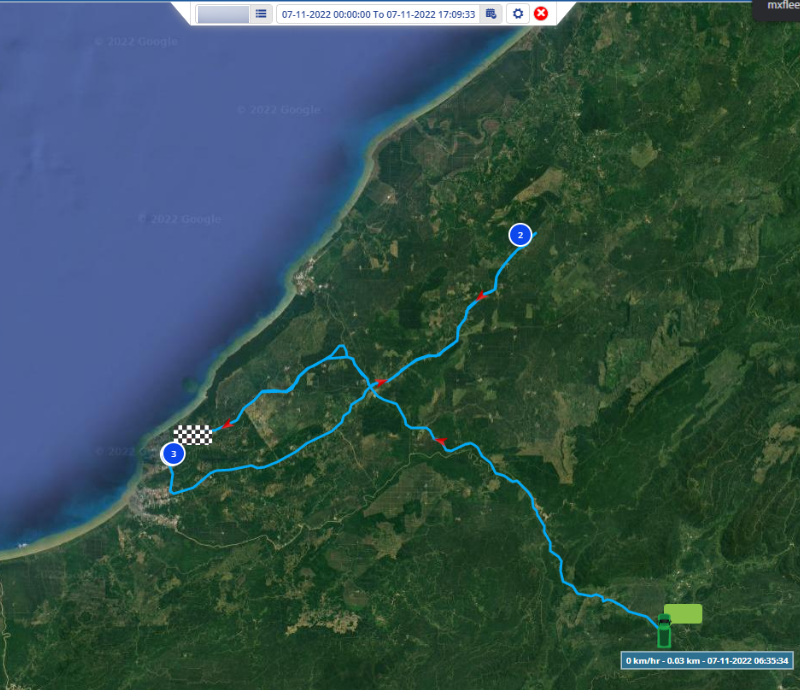
Task: Click the date range input field
Action: pyautogui.click(x=378, y=14)
